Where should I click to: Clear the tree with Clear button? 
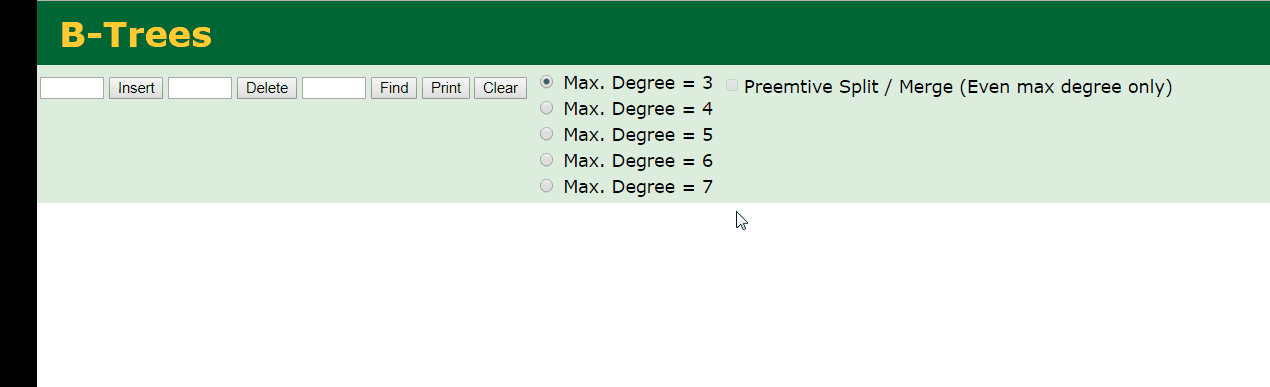pos(500,88)
